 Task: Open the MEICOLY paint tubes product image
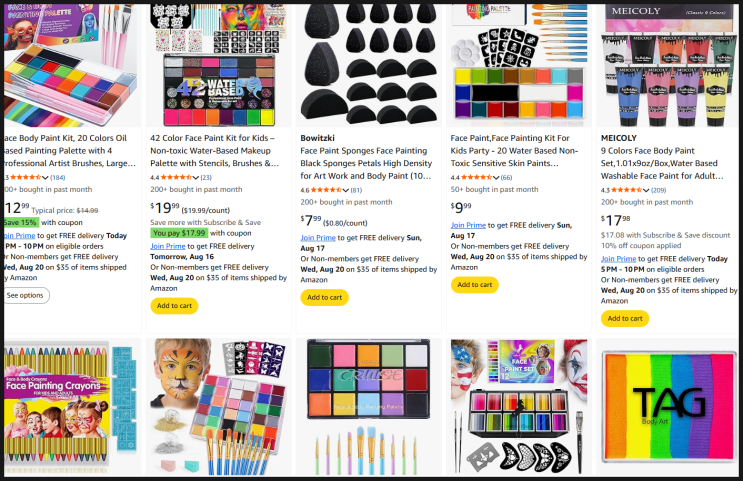[x=667, y=65]
